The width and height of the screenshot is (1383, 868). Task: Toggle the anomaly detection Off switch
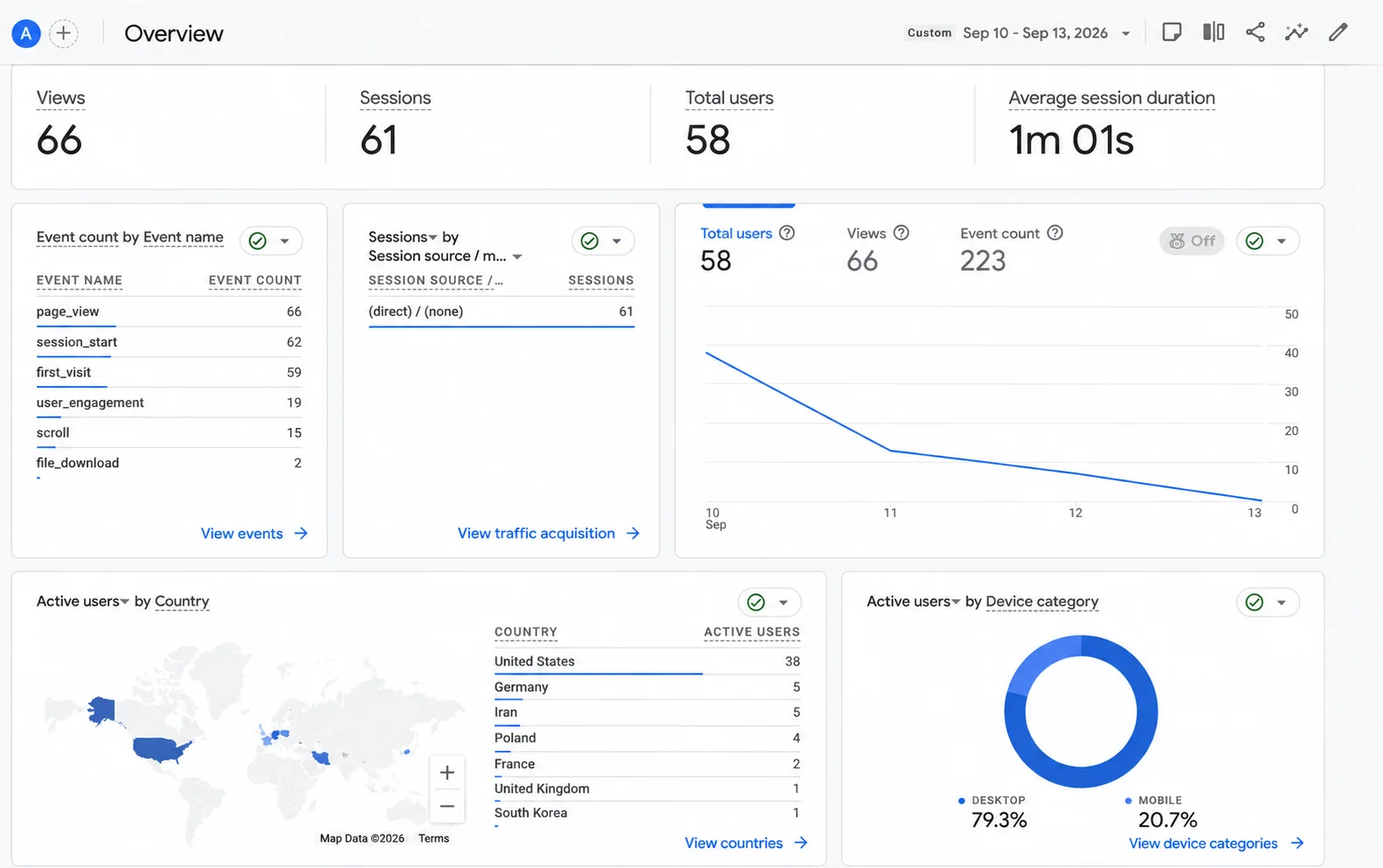[1192, 241]
